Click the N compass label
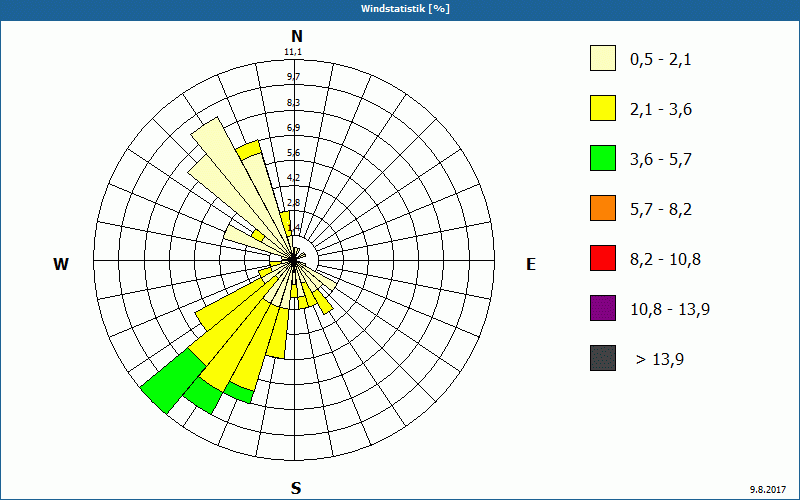800x500 pixels. coord(296,36)
